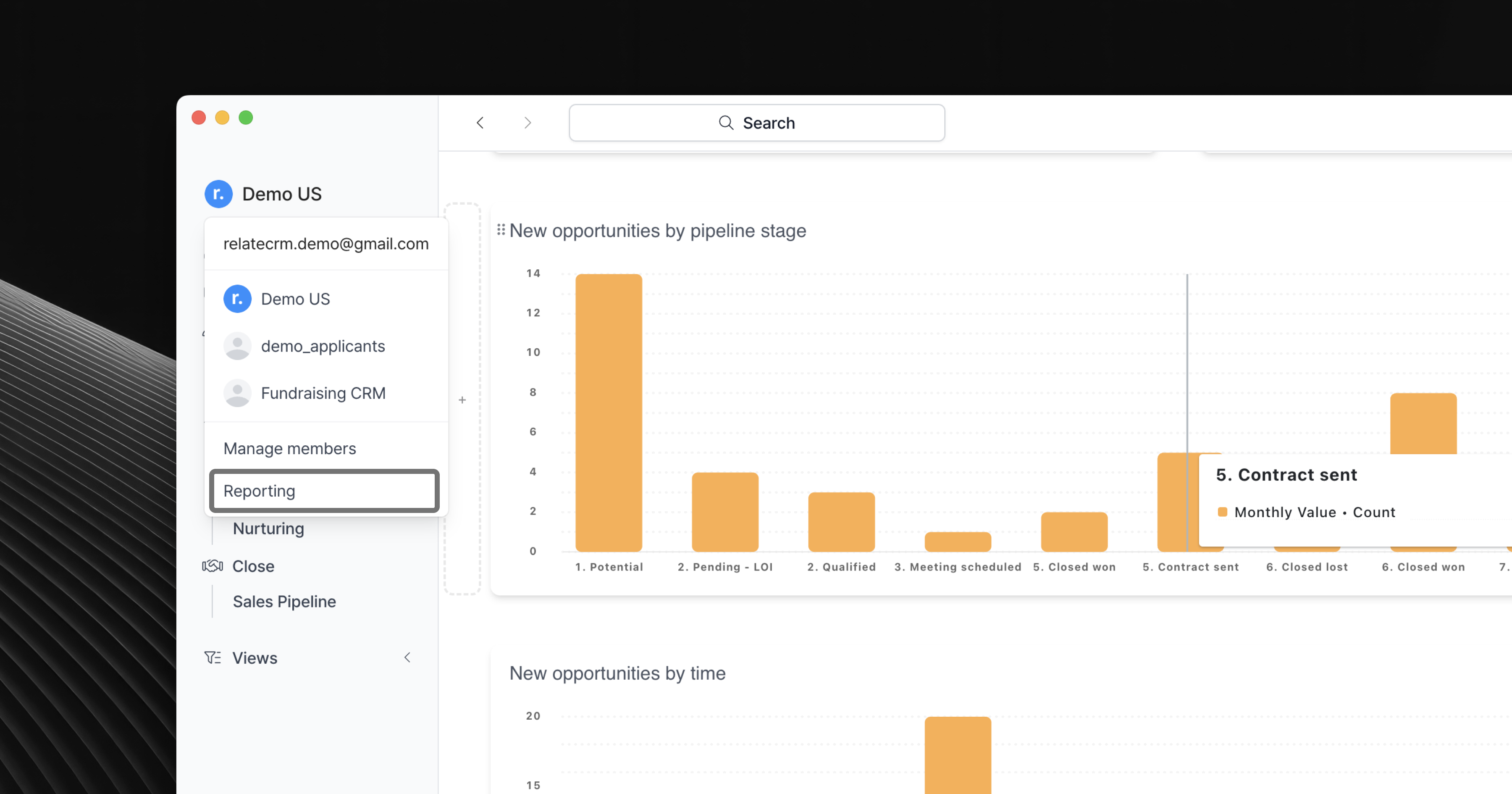
Task: Click the orange Monthly Value legend swatch
Action: (1223, 512)
